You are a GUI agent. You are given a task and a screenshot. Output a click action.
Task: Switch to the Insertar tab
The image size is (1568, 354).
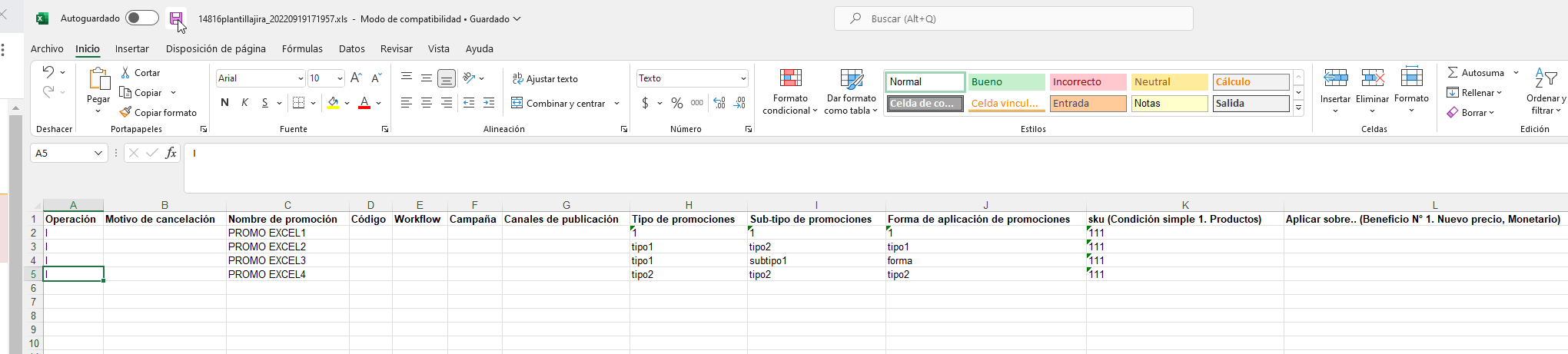pyautogui.click(x=132, y=48)
